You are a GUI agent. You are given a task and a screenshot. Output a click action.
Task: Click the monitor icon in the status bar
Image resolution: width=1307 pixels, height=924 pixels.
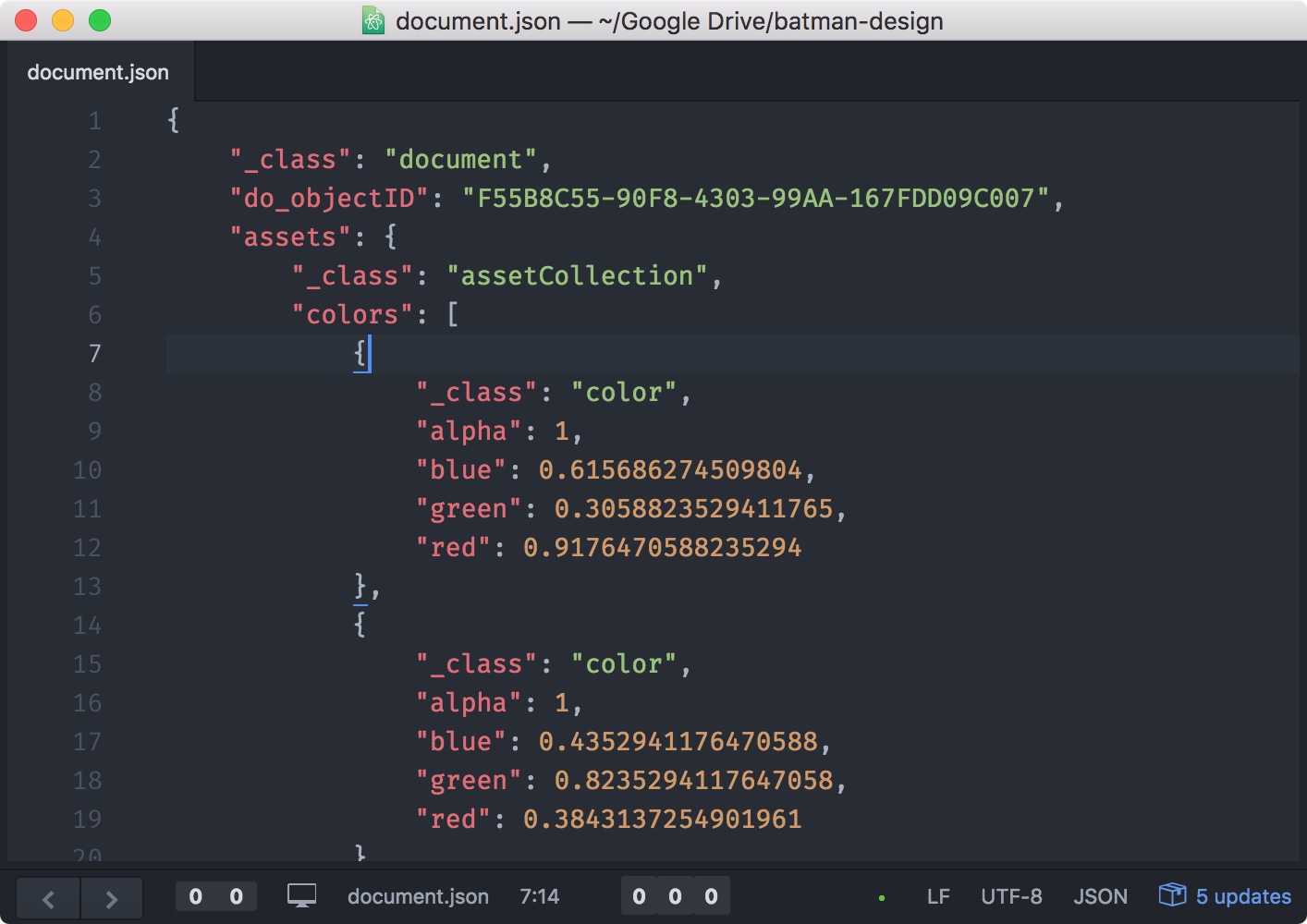coord(301,894)
